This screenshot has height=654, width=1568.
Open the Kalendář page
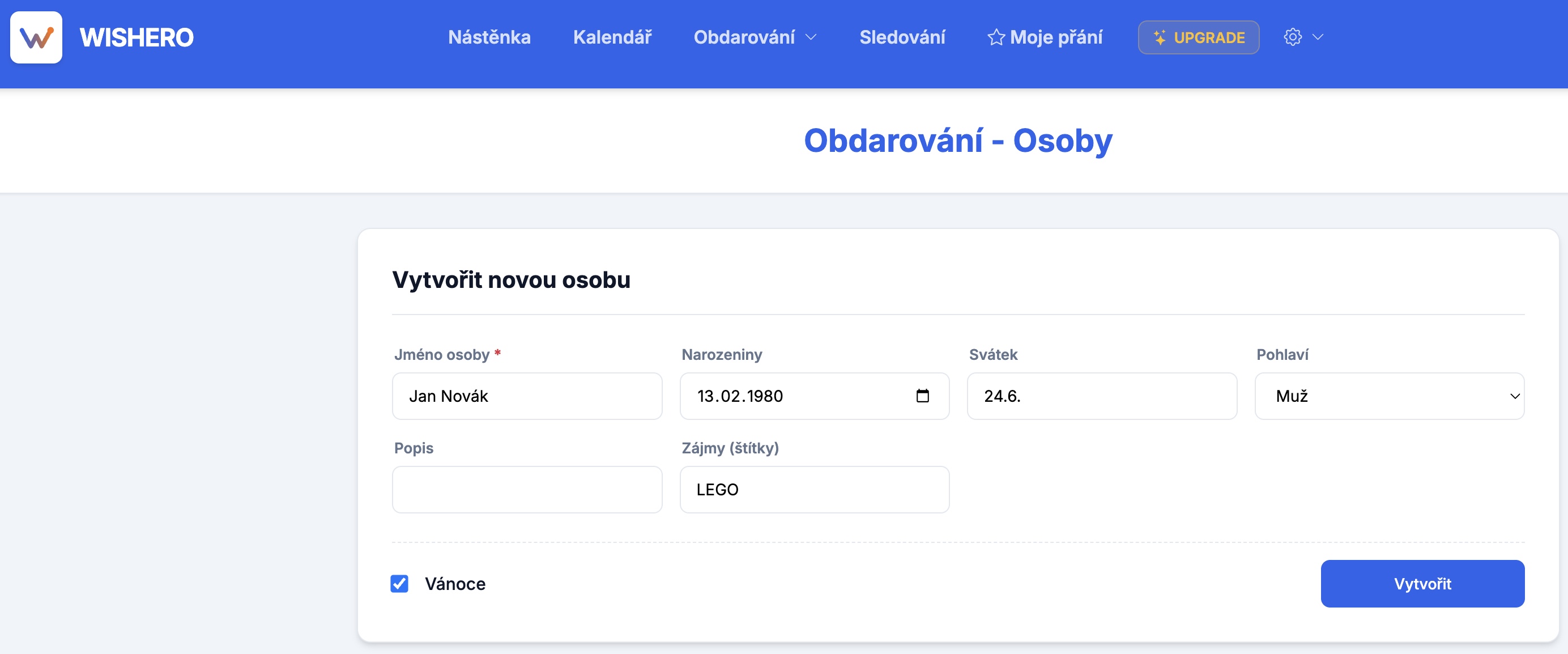point(612,37)
